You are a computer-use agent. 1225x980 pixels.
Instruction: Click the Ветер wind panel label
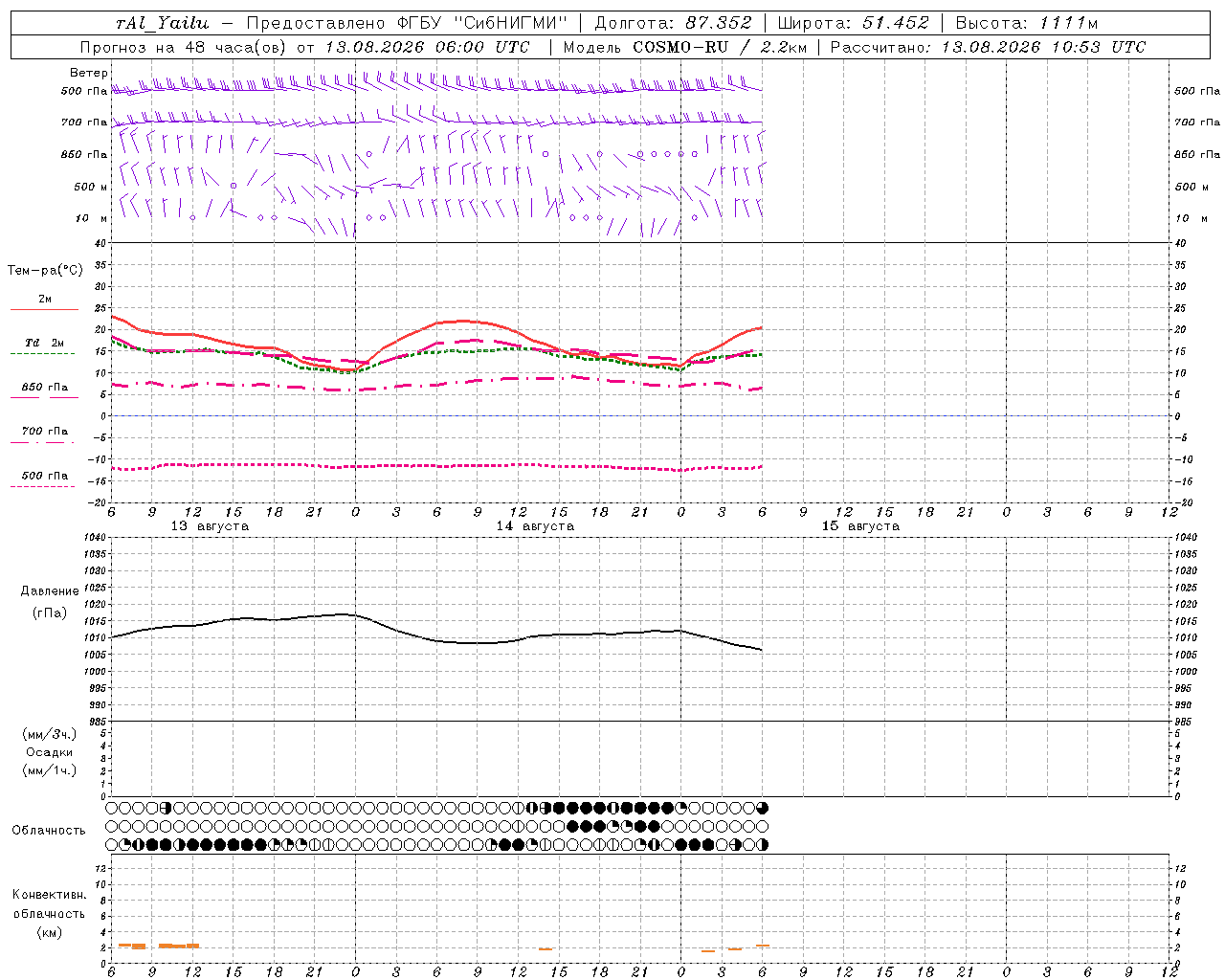pos(89,73)
